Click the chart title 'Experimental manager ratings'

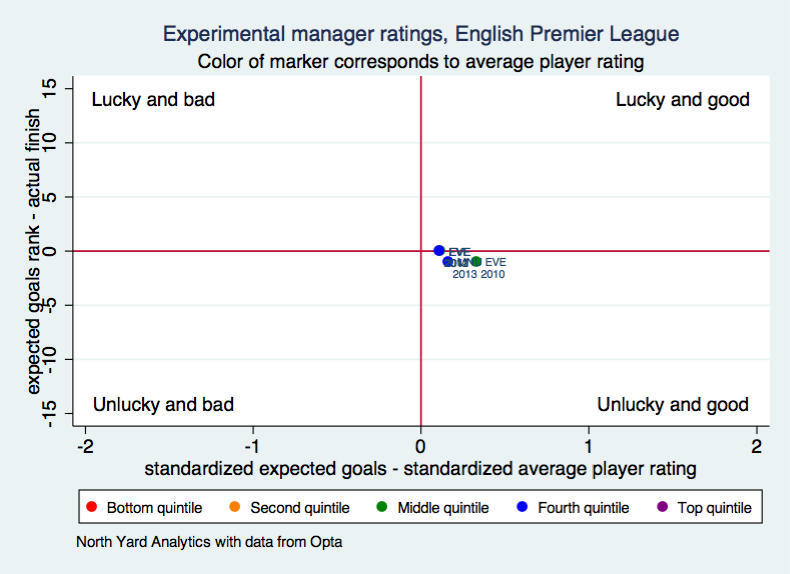(421, 34)
